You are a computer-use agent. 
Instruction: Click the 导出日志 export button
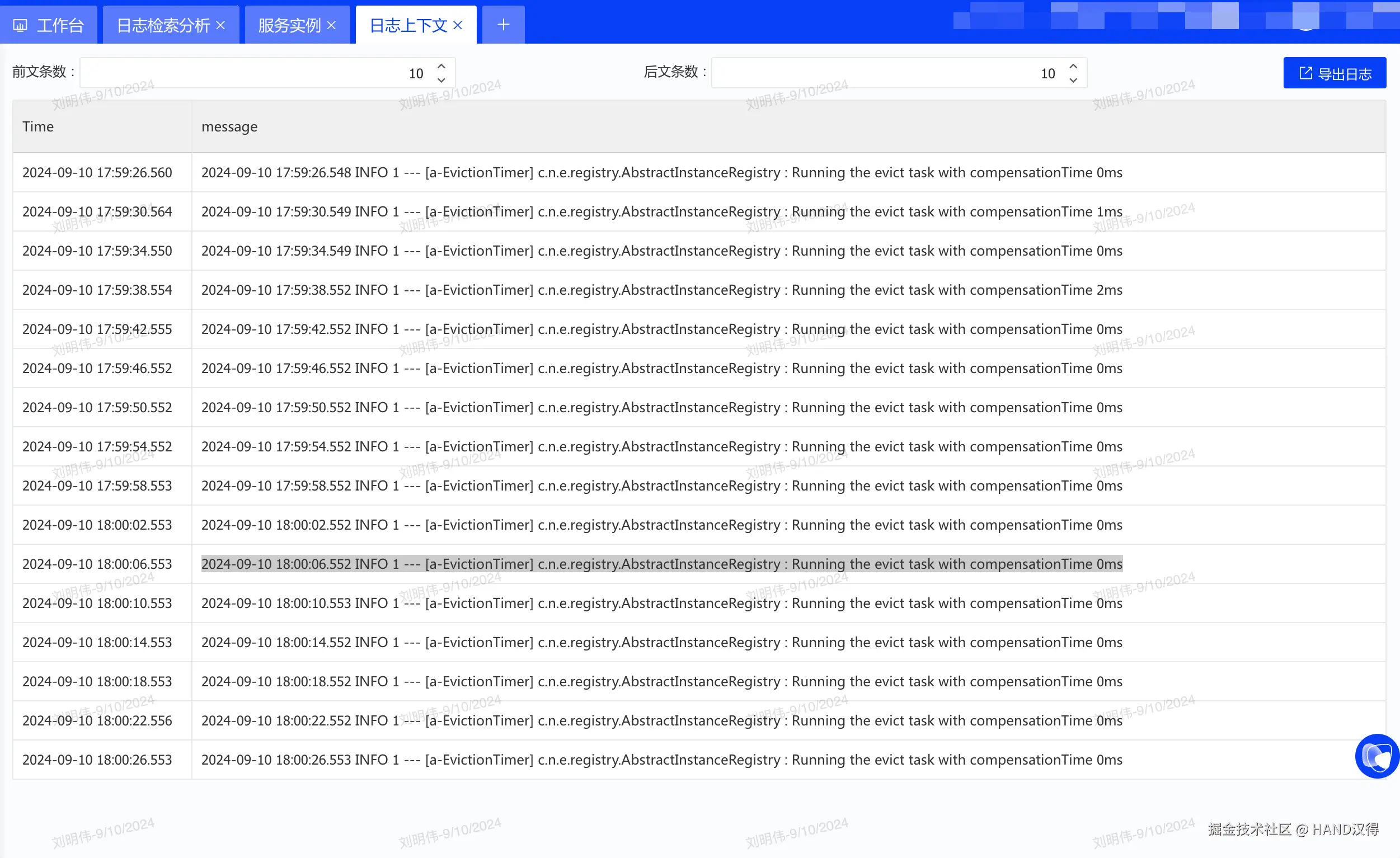[x=1334, y=73]
